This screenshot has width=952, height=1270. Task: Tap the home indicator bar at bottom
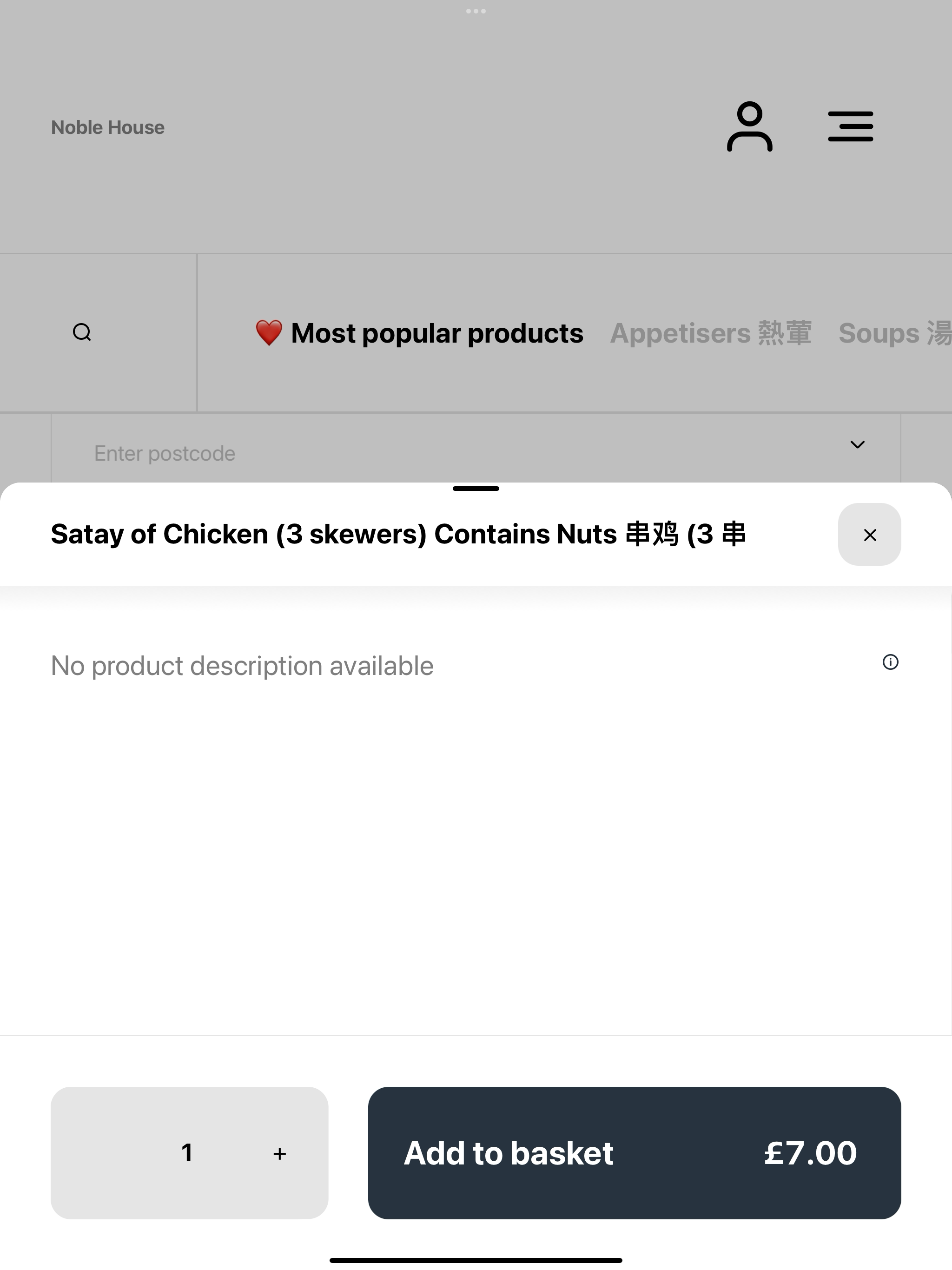(476, 1260)
